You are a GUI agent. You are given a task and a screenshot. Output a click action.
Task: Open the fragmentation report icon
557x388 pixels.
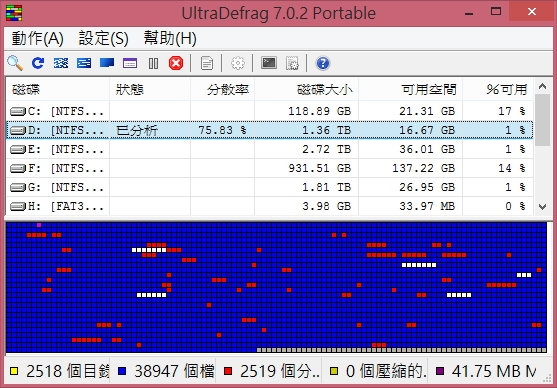pyautogui.click(x=207, y=64)
